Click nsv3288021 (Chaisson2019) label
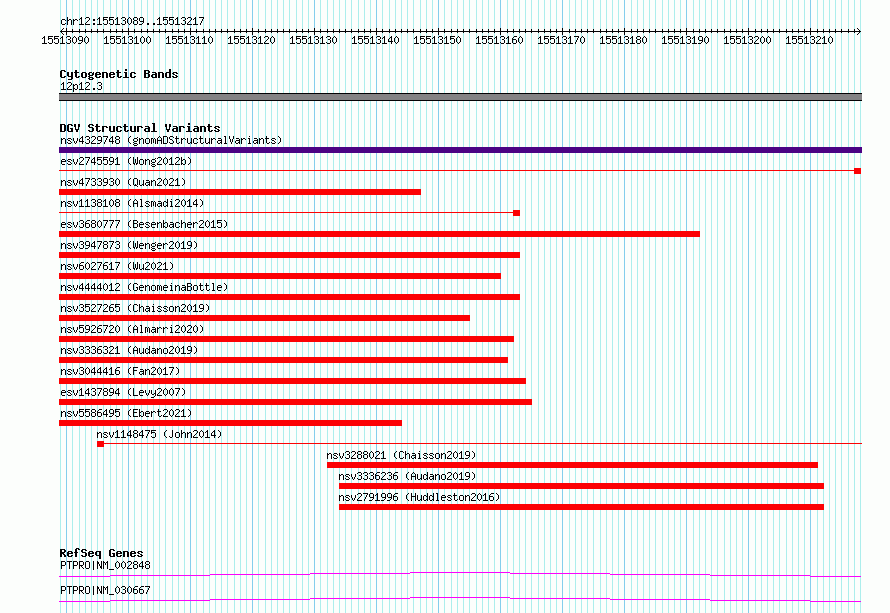Viewport: 890px width, 613px height. (401, 455)
